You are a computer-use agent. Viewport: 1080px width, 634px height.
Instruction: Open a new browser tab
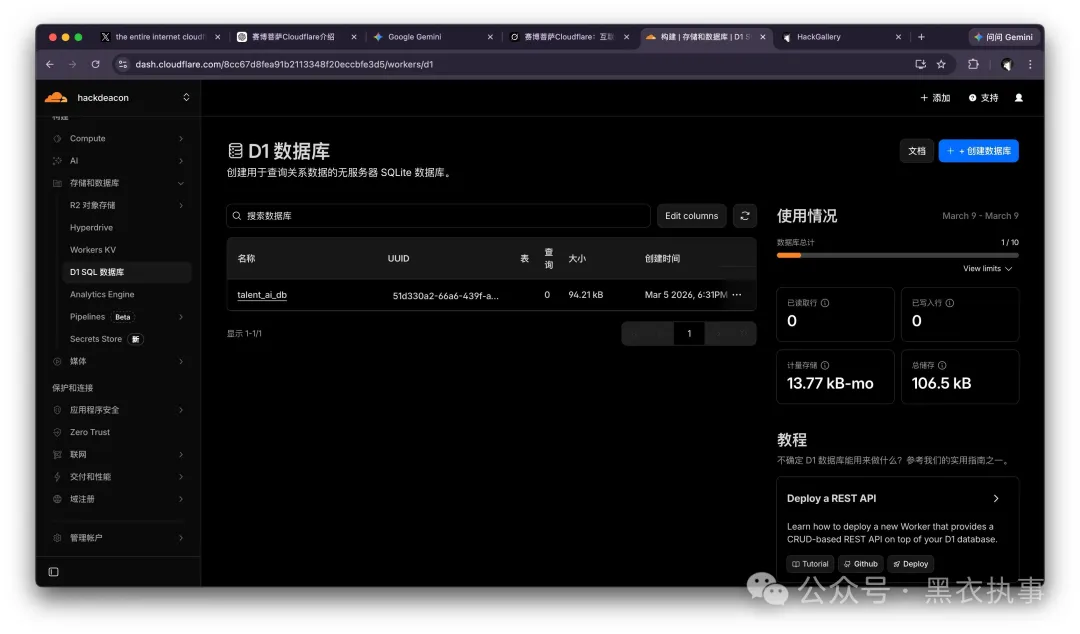(x=921, y=37)
